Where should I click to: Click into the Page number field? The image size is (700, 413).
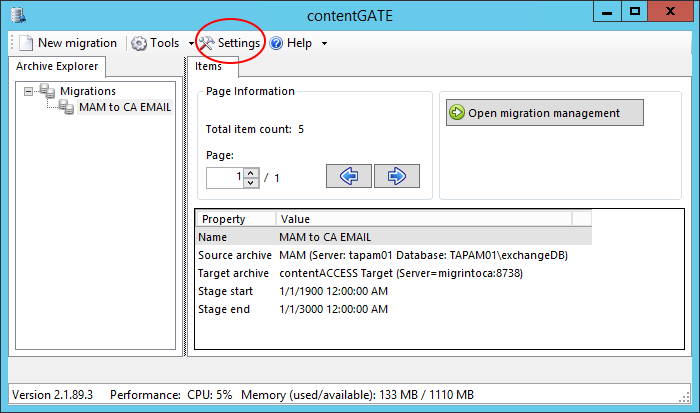[225, 178]
